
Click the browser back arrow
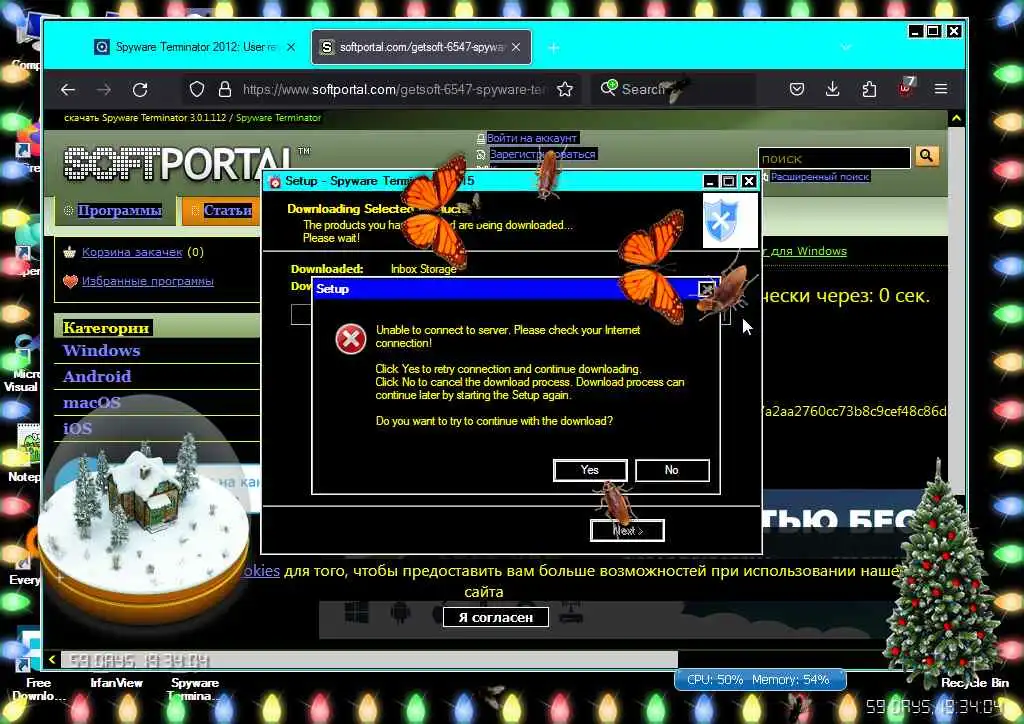tap(68, 89)
